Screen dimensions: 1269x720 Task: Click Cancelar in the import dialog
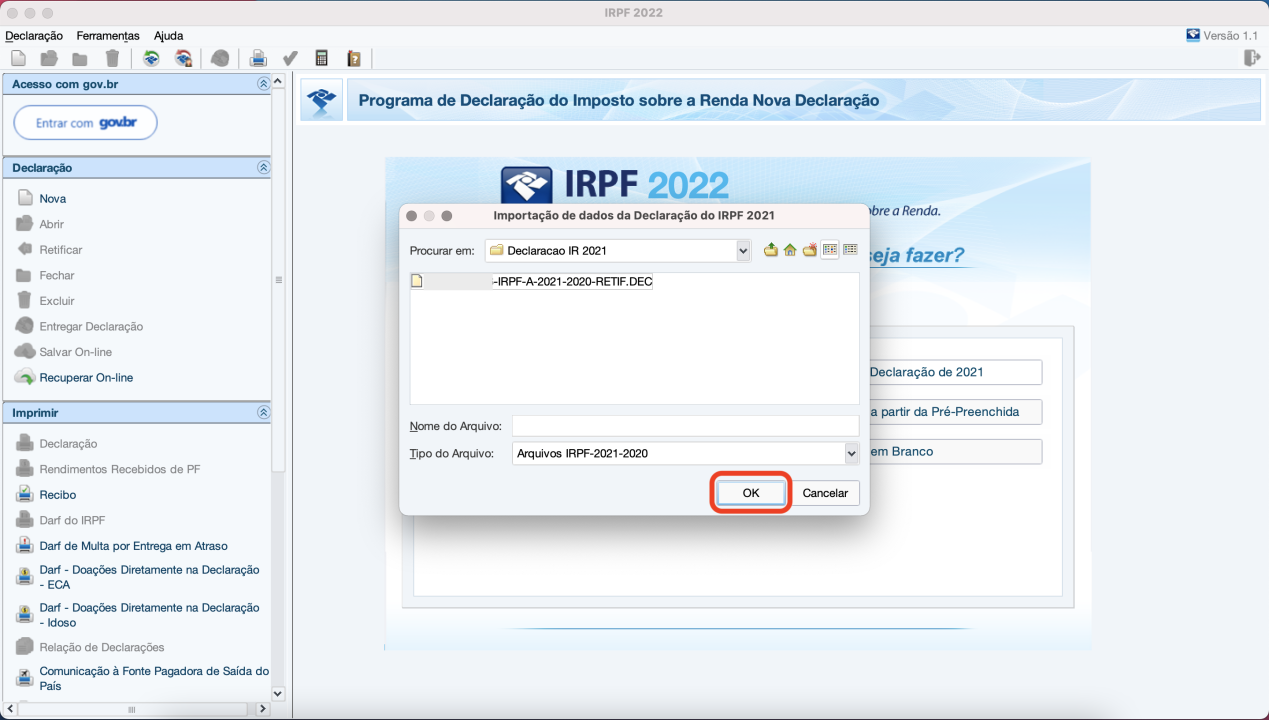coord(825,493)
